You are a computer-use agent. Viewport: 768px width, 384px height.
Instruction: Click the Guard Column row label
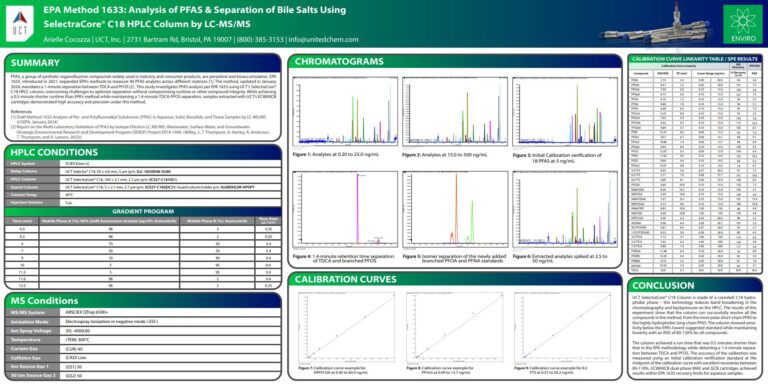point(25,188)
